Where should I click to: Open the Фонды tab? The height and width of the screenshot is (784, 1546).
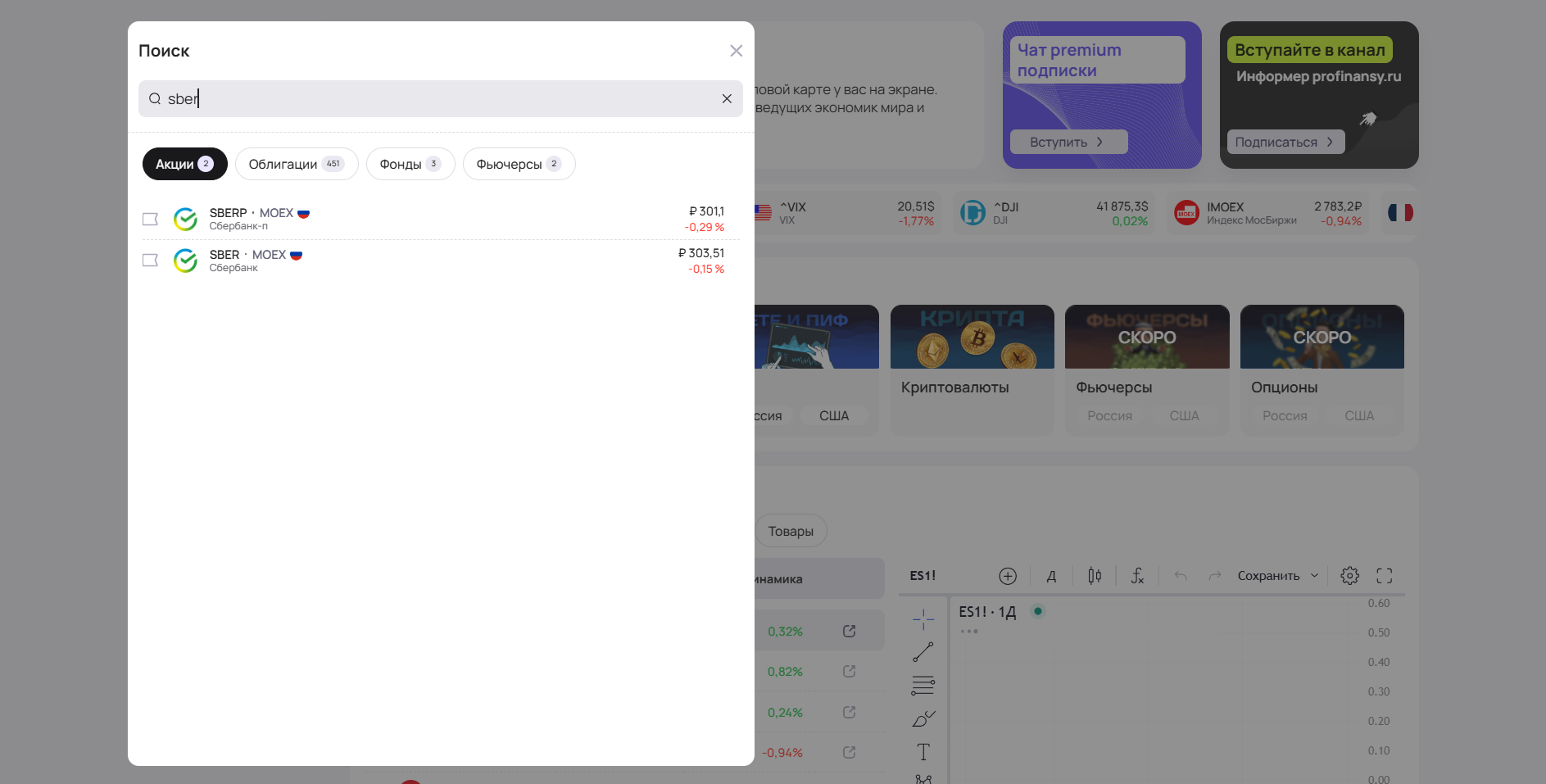[x=410, y=164]
